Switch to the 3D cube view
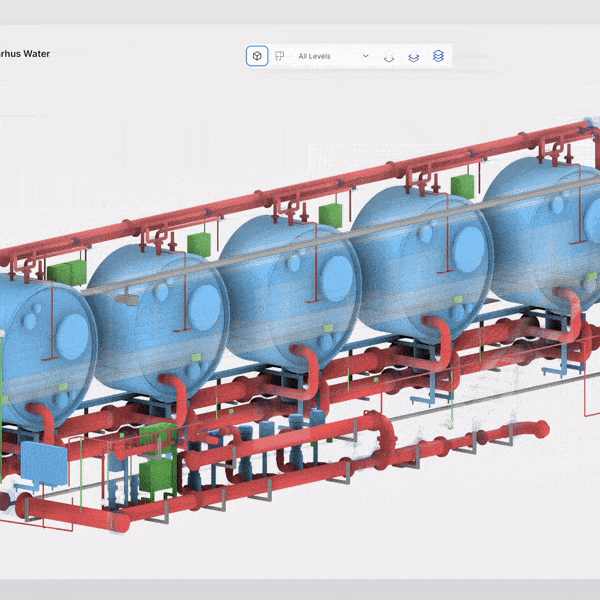Image resolution: width=600 pixels, height=600 pixels. (257, 56)
